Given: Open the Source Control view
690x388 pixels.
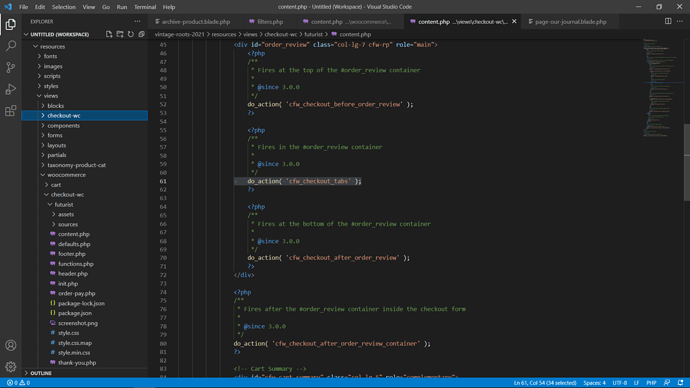Looking at the screenshot, I should 11,67.
